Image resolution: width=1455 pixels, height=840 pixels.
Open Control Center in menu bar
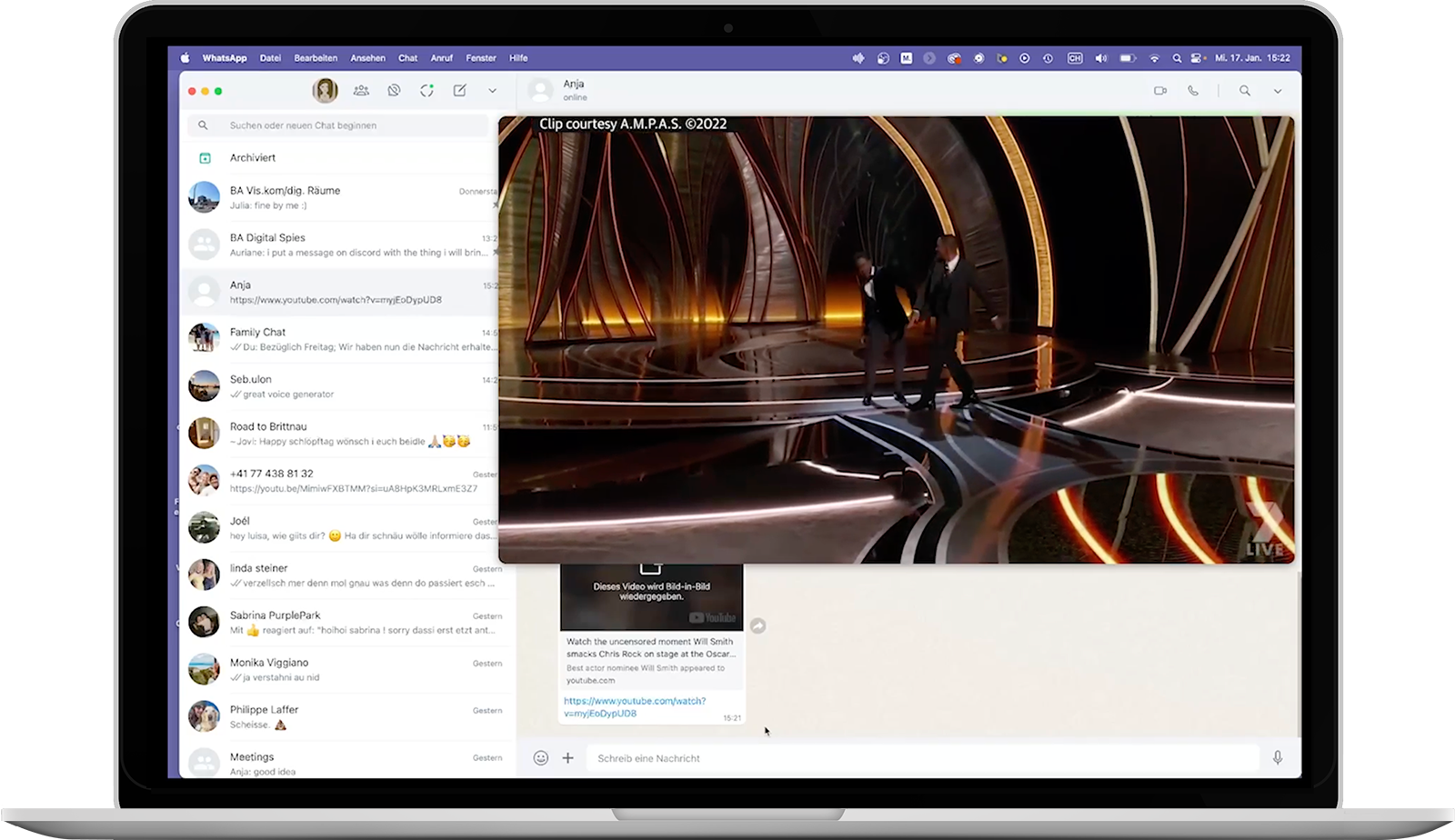[1197, 58]
